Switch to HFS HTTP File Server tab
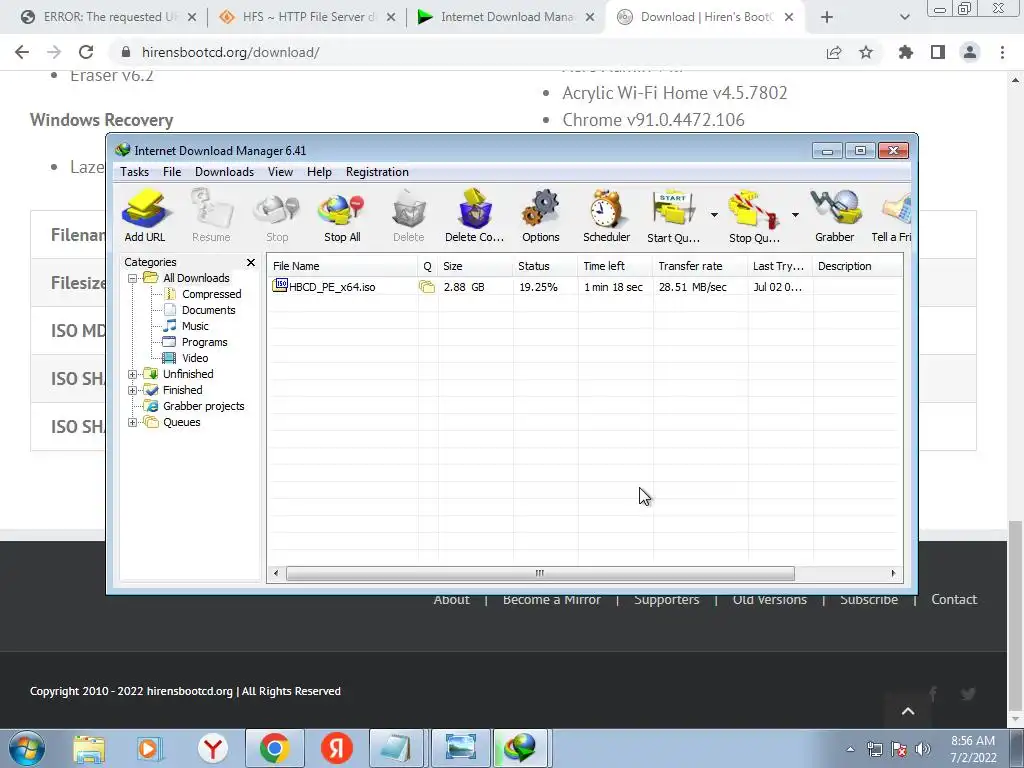1024x768 pixels. (307, 17)
